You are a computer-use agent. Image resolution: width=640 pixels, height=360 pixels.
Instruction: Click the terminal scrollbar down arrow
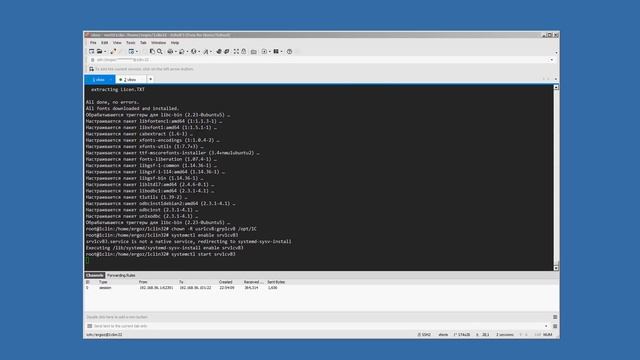pyautogui.click(x=556, y=268)
